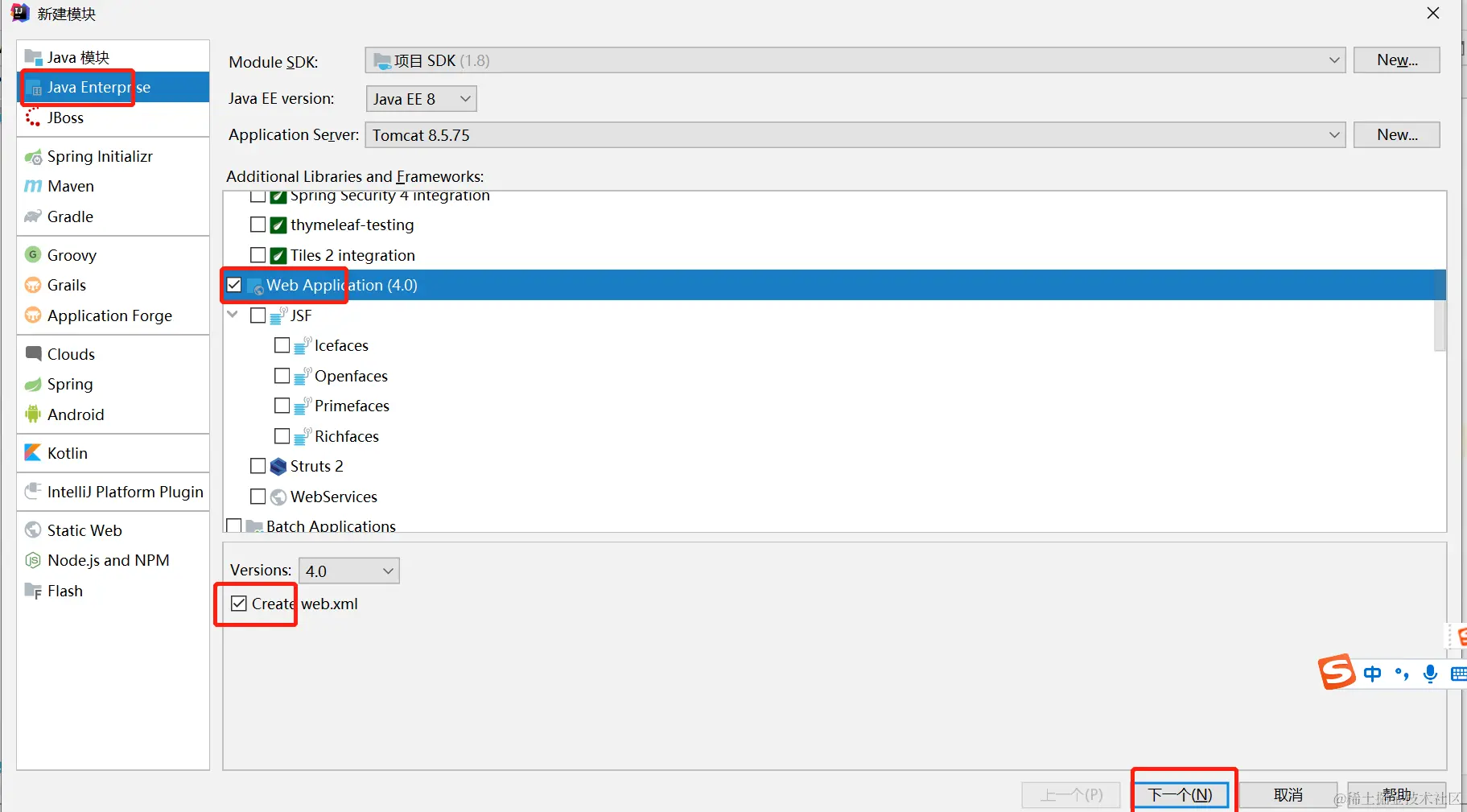The width and height of the screenshot is (1467, 812).
Task: Enable the Struts 2 checkbox
Action: (x=258, y=466)
